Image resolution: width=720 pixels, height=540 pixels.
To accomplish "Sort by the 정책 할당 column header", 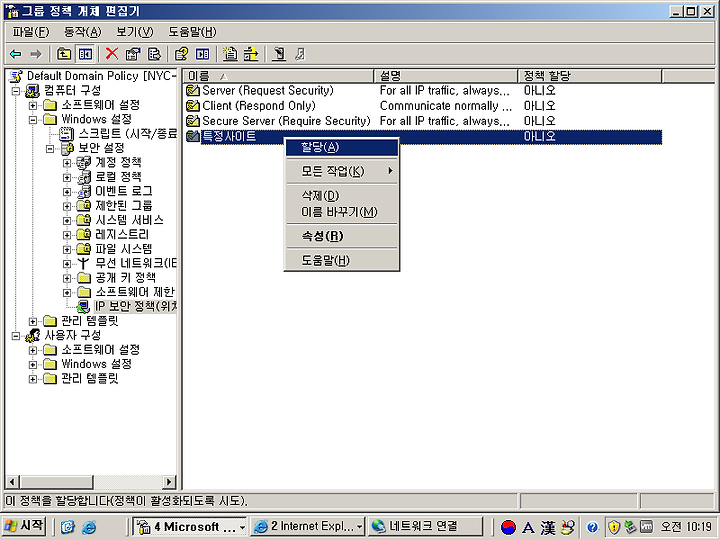I will 590,76.
